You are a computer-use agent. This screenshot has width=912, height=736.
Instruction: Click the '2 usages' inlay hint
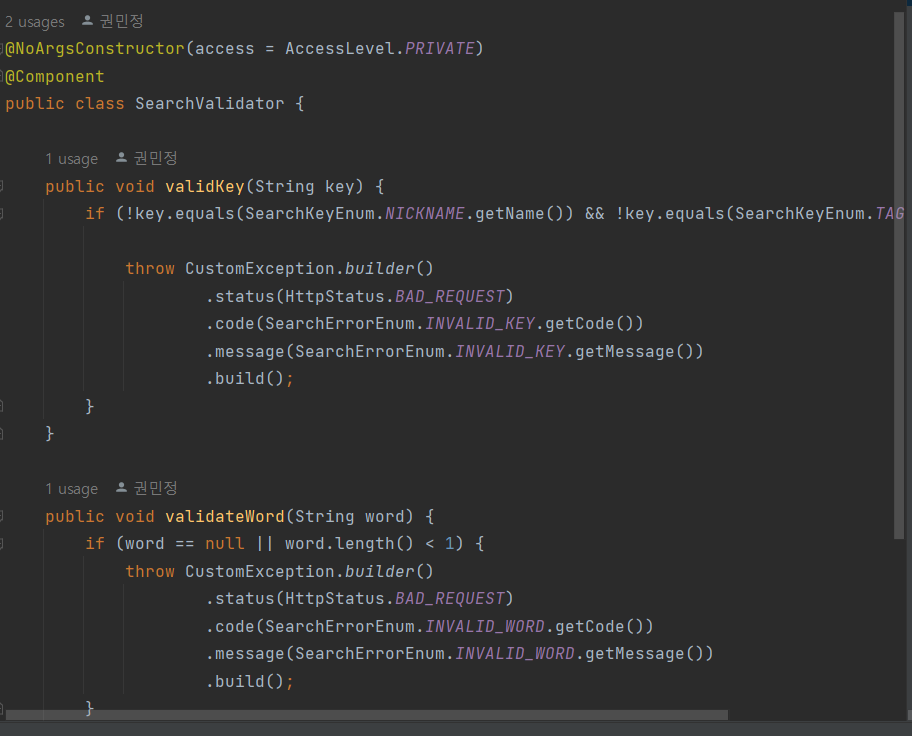(x=35, y=22)
